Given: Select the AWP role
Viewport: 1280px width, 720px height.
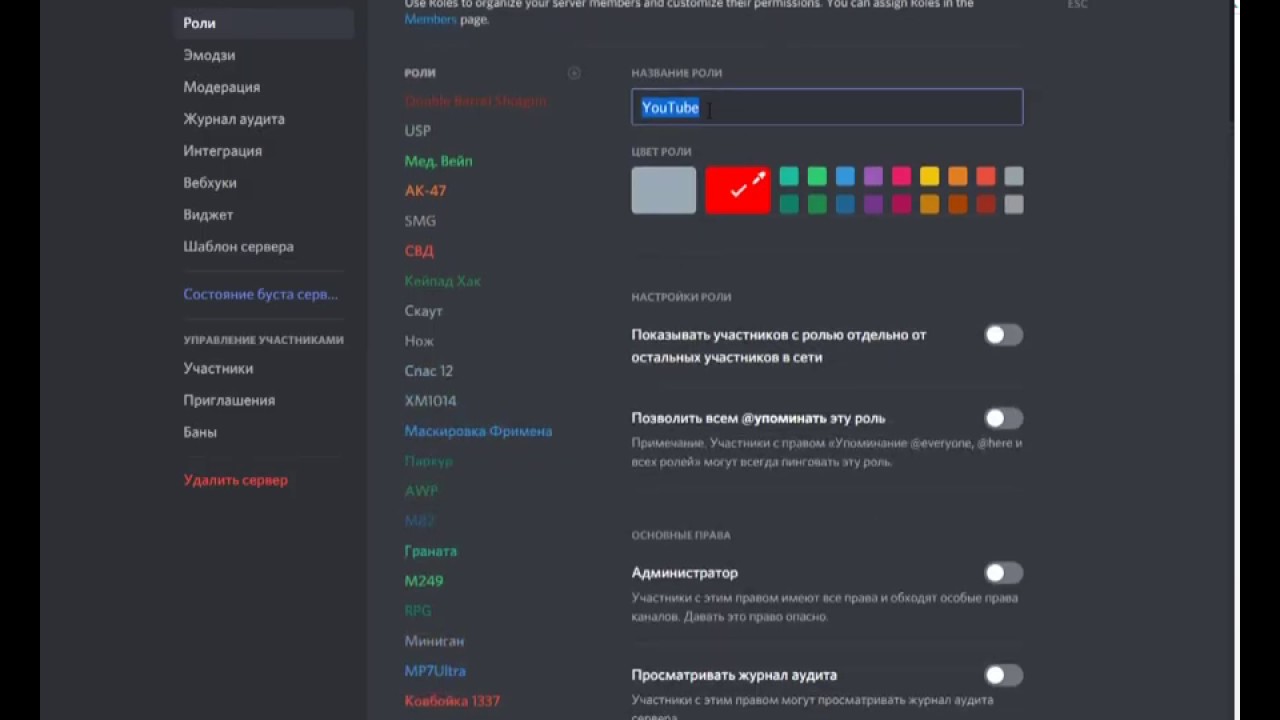Looking at the screenshot, I should coord(421,491).
